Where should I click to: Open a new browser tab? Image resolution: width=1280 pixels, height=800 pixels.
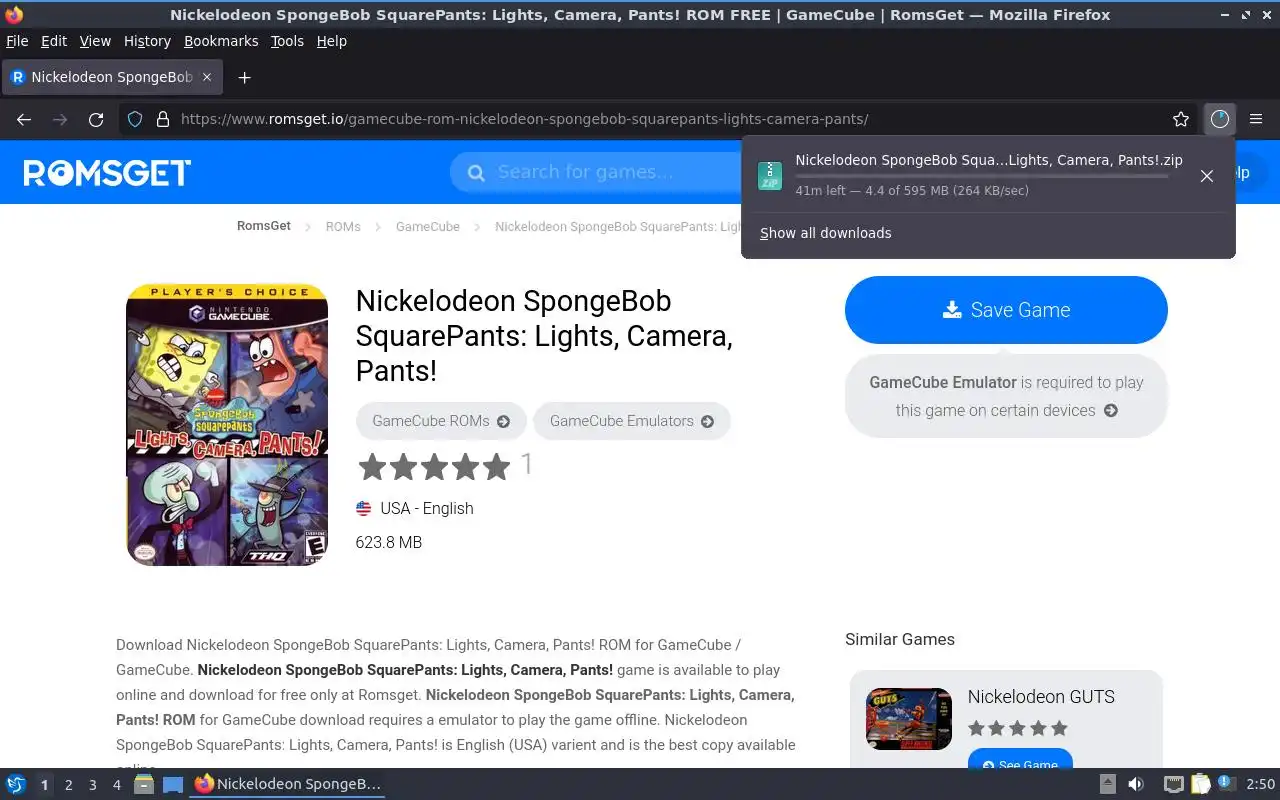coord(244,77)
